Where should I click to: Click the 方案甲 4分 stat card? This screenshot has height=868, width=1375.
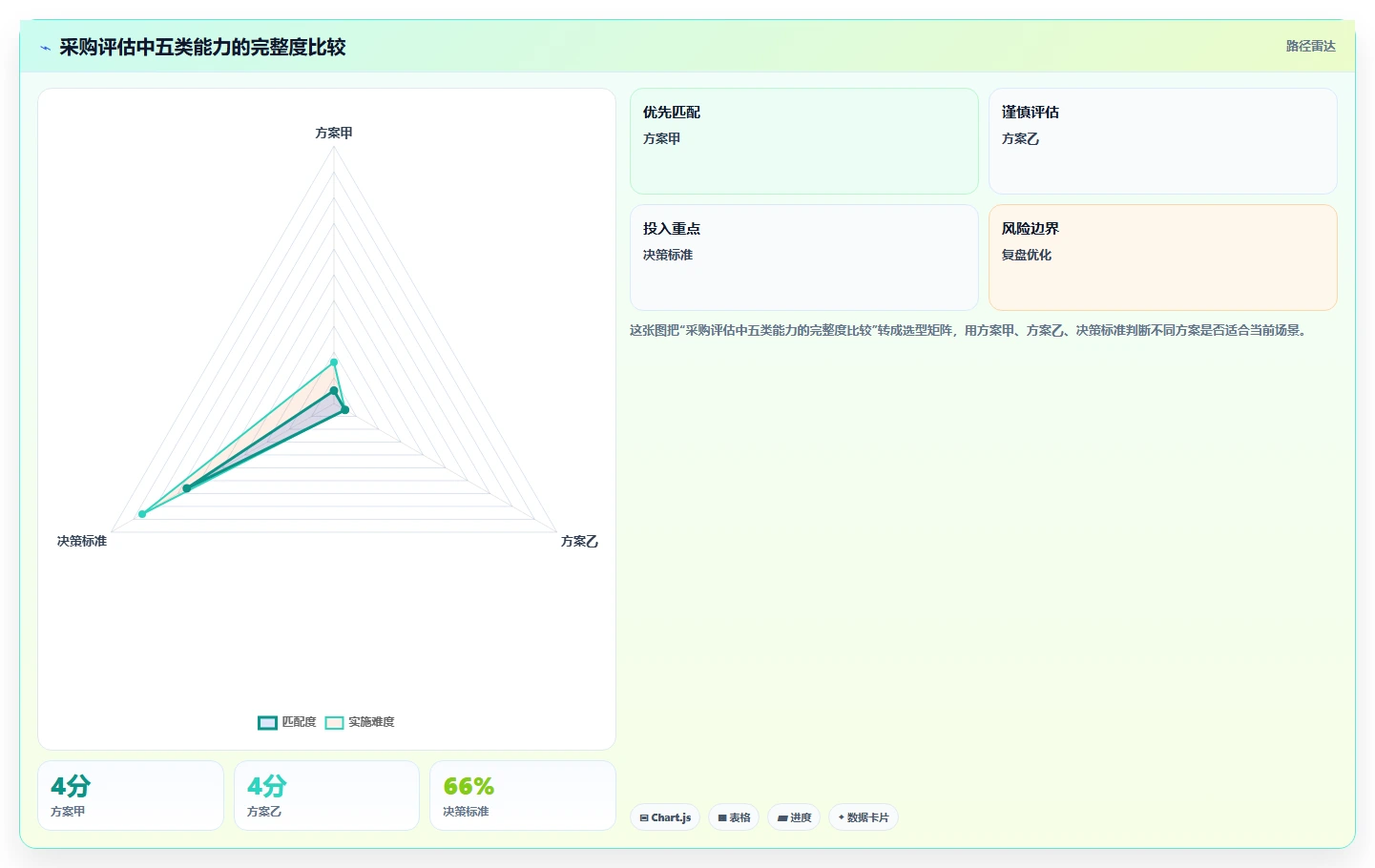pos(130,796)
